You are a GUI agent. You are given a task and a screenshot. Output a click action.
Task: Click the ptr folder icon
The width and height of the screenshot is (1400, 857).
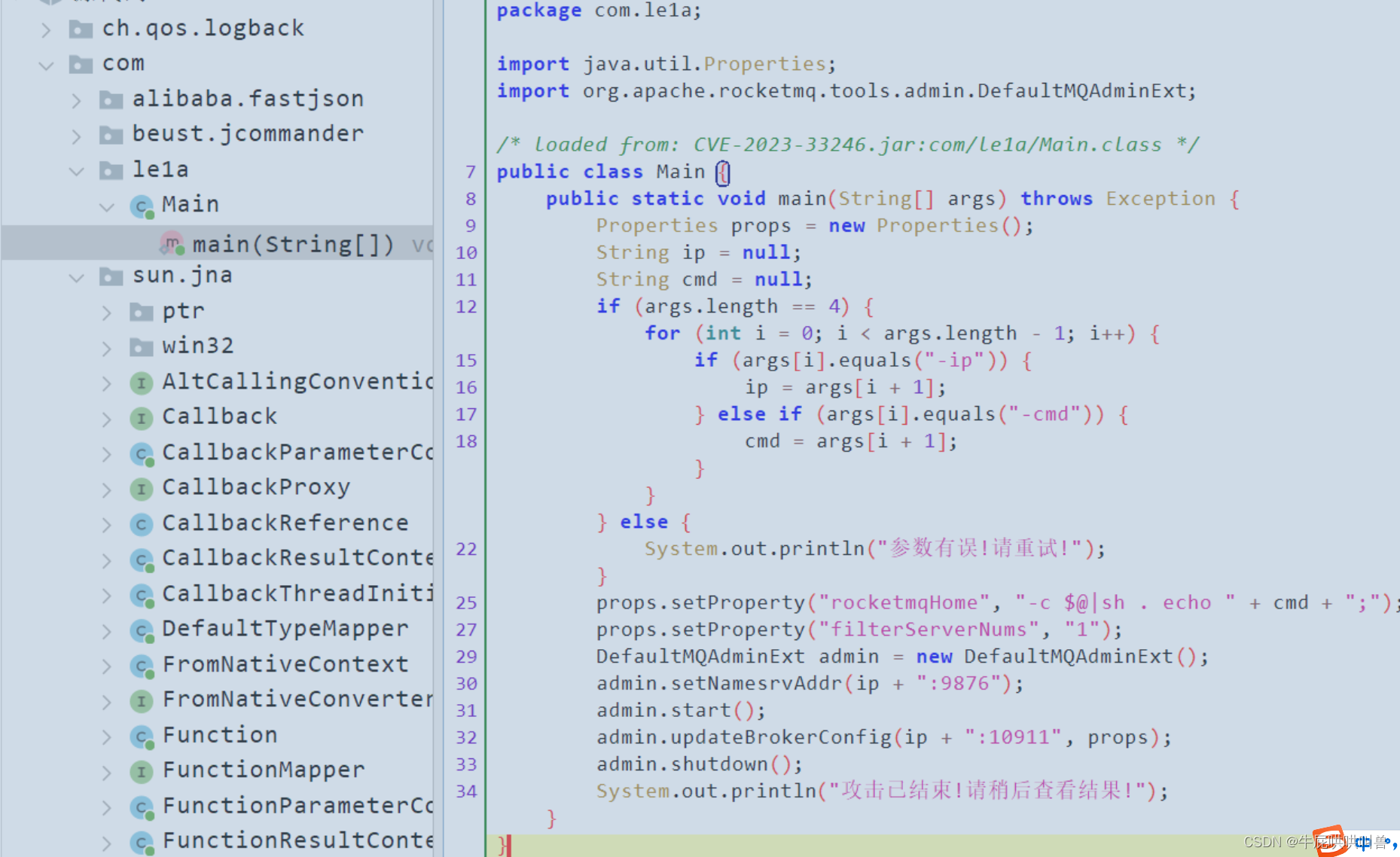141,313
